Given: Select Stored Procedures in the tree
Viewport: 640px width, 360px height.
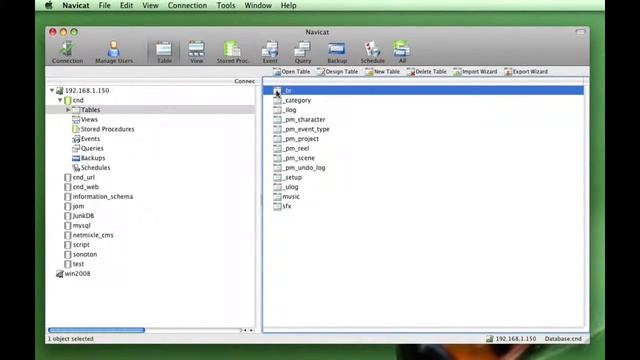Looking at the screenshot, I should coord(103,129).
